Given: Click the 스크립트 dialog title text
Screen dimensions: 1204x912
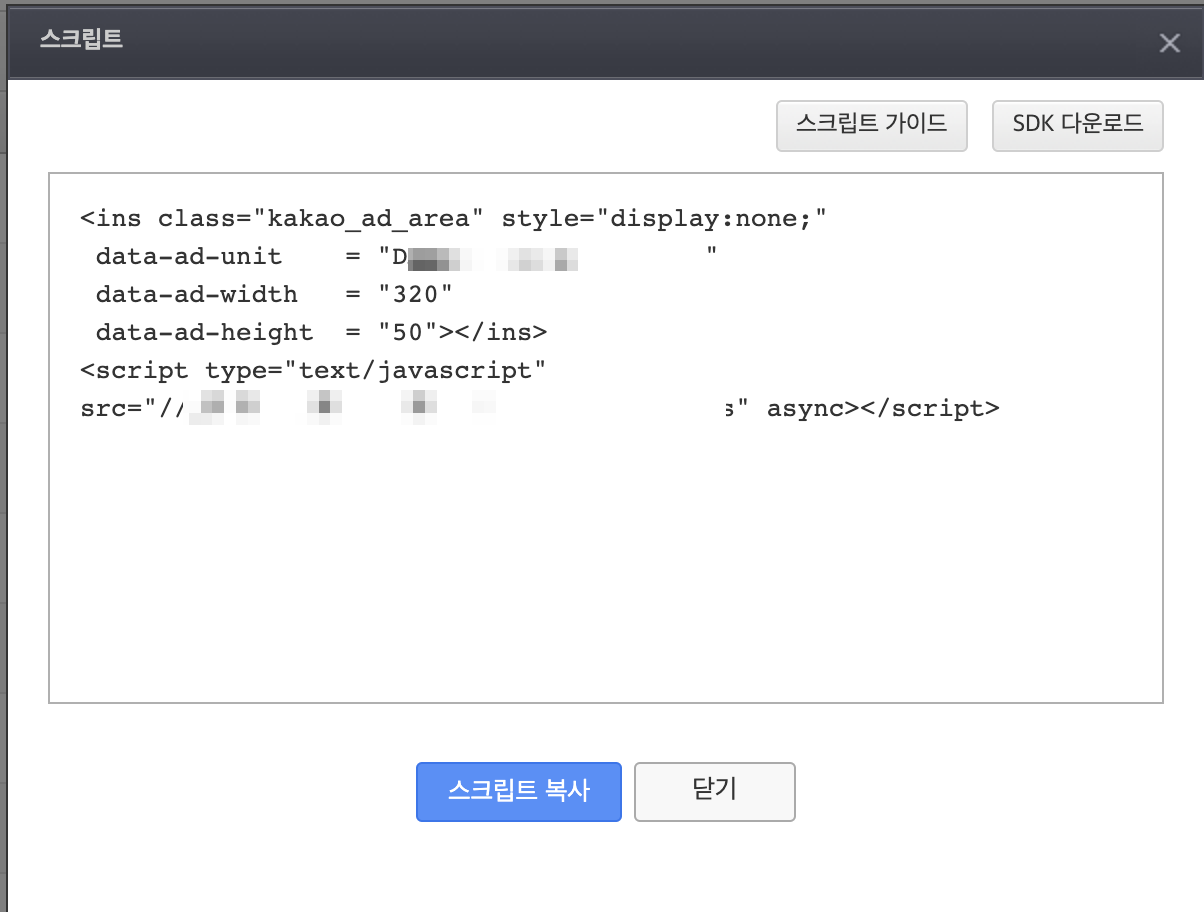Looking at the screenshot, I should [82, 40].
